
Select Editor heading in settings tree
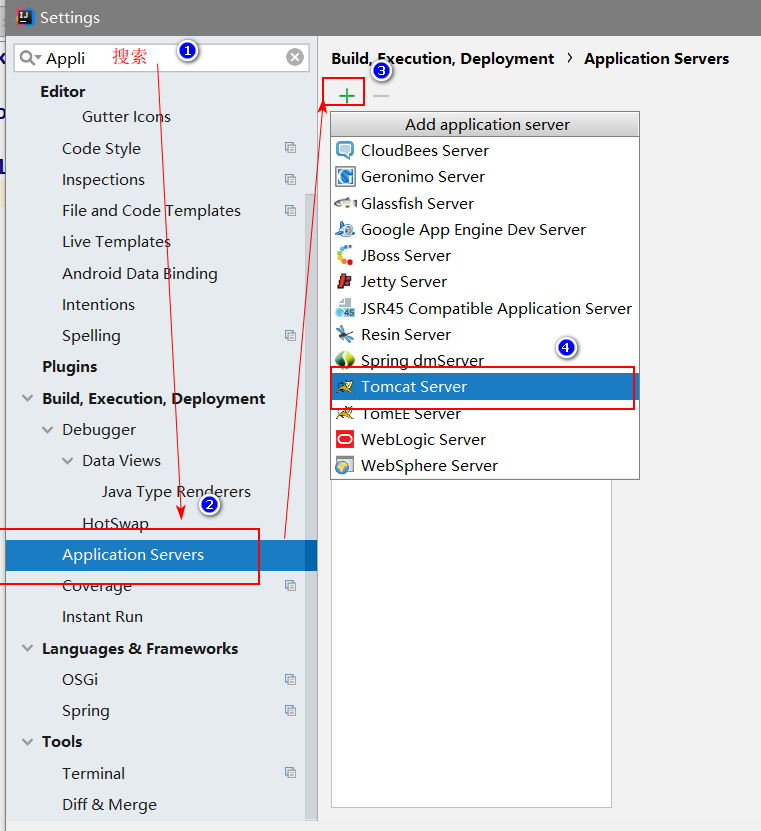click(x=63, y=92)
